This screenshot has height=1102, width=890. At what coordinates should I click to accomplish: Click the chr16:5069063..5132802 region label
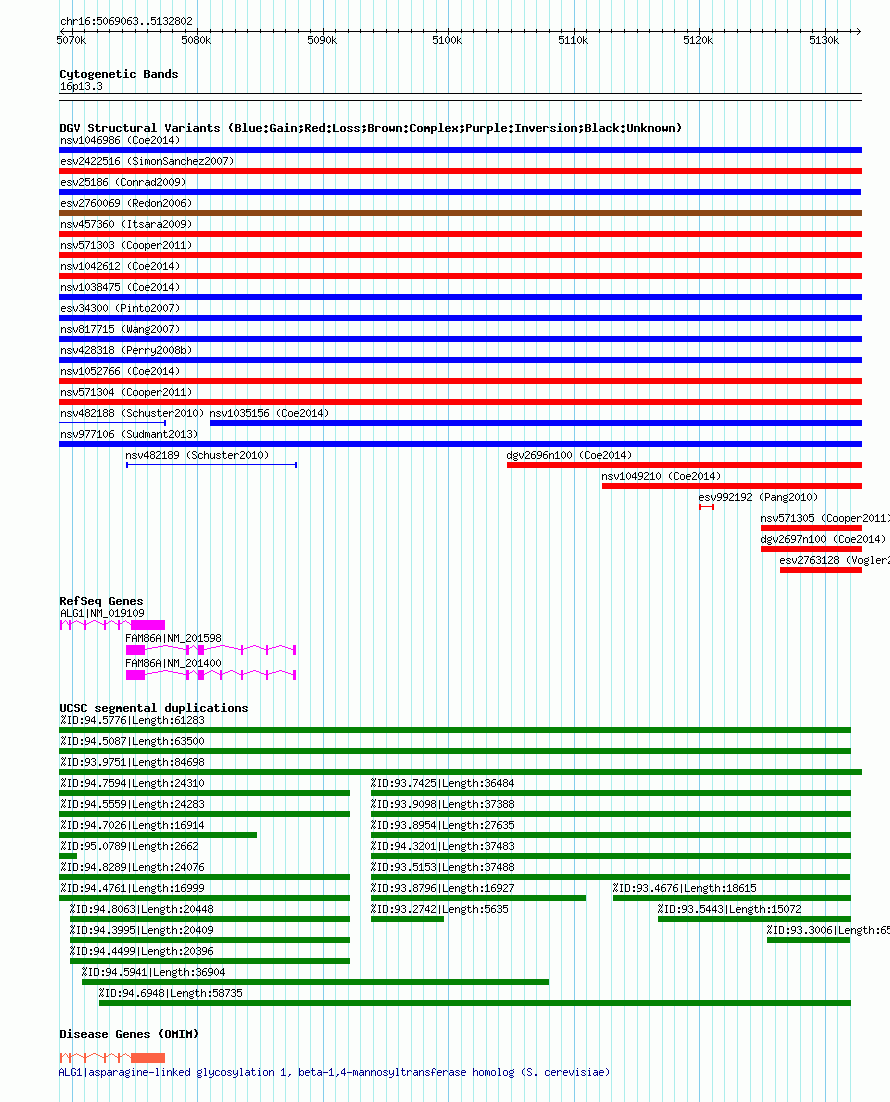tap(126, 21)
